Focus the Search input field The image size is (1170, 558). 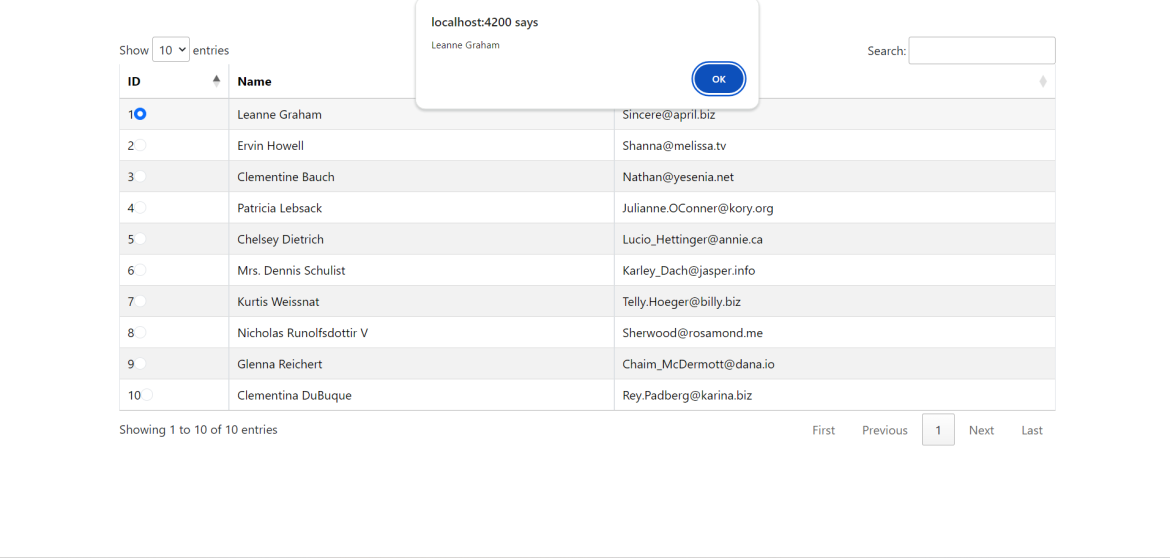pyautogui.click(x=981, y=51)
